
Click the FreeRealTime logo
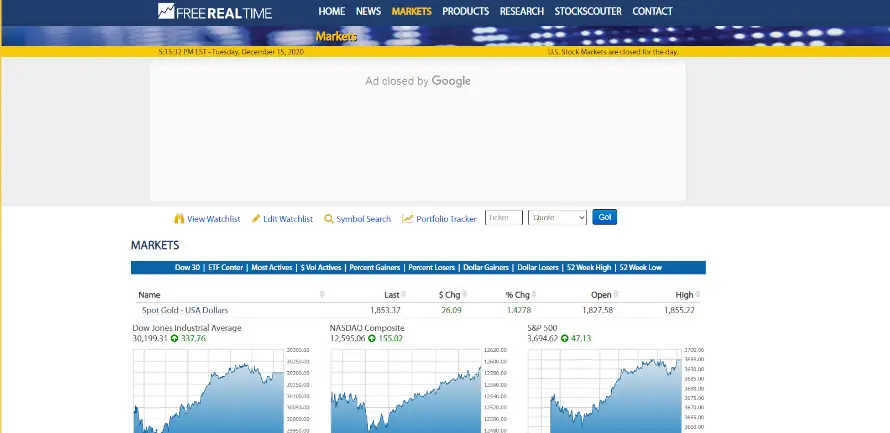[215, 11]
